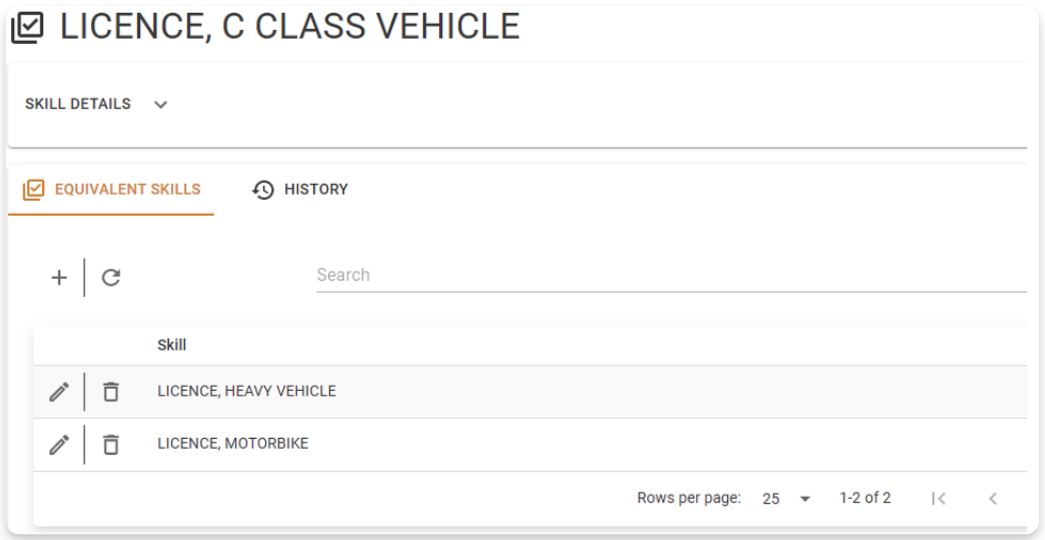
Task: Switch to the Equivalent Skills tab
Action: pos(112,189)
